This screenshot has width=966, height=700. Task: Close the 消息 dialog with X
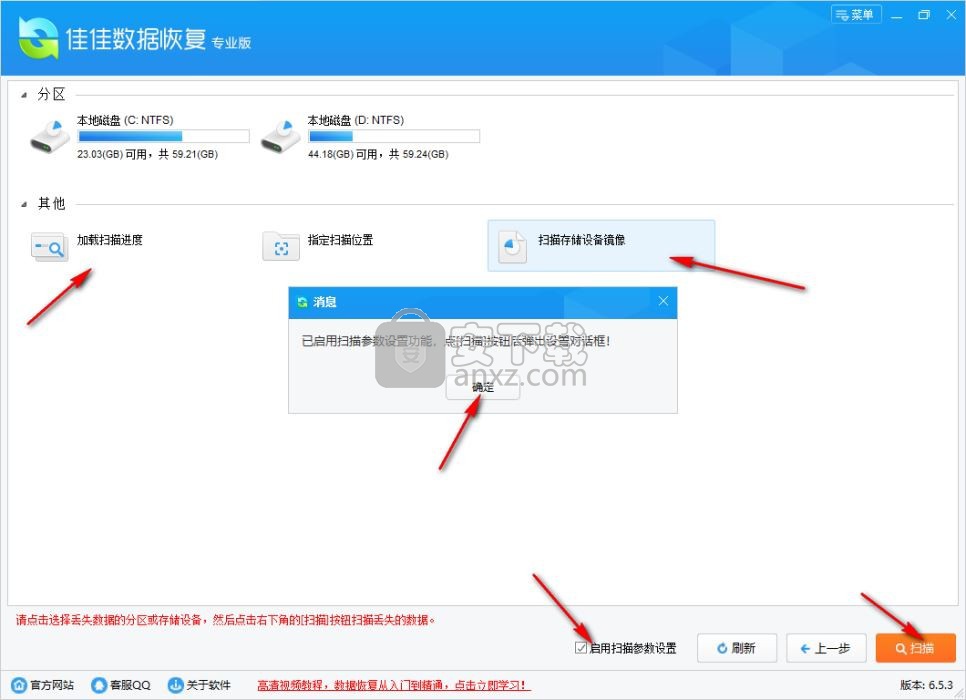click(663, 301)
